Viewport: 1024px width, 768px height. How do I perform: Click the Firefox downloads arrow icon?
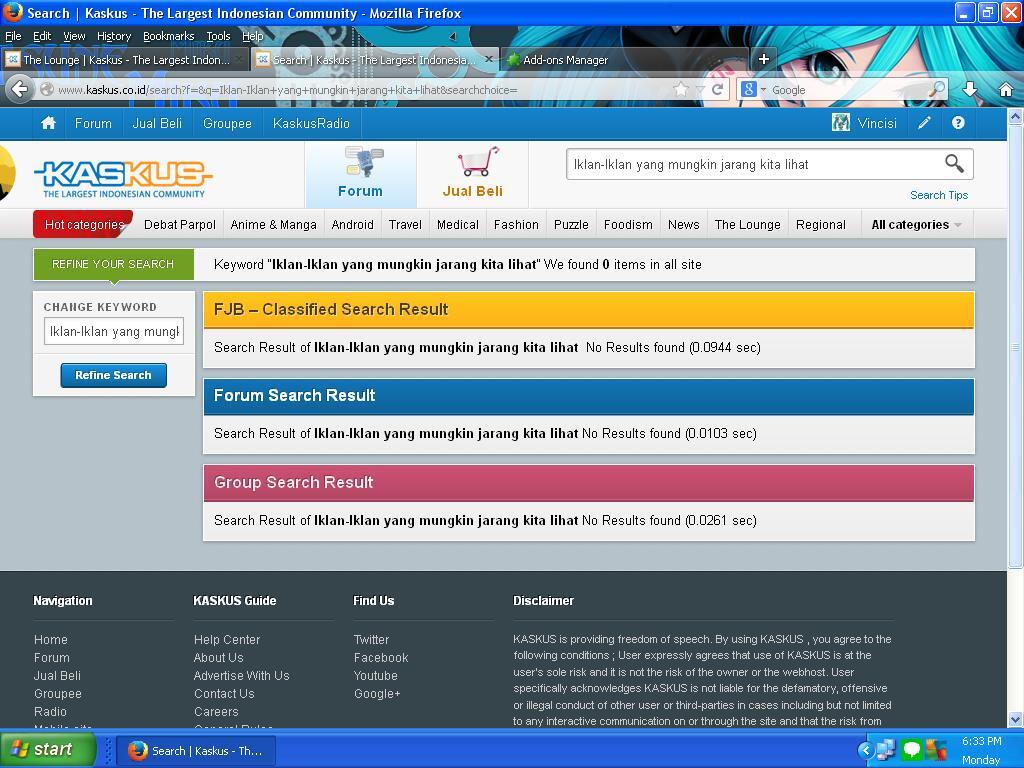click(x=970, y=89)
